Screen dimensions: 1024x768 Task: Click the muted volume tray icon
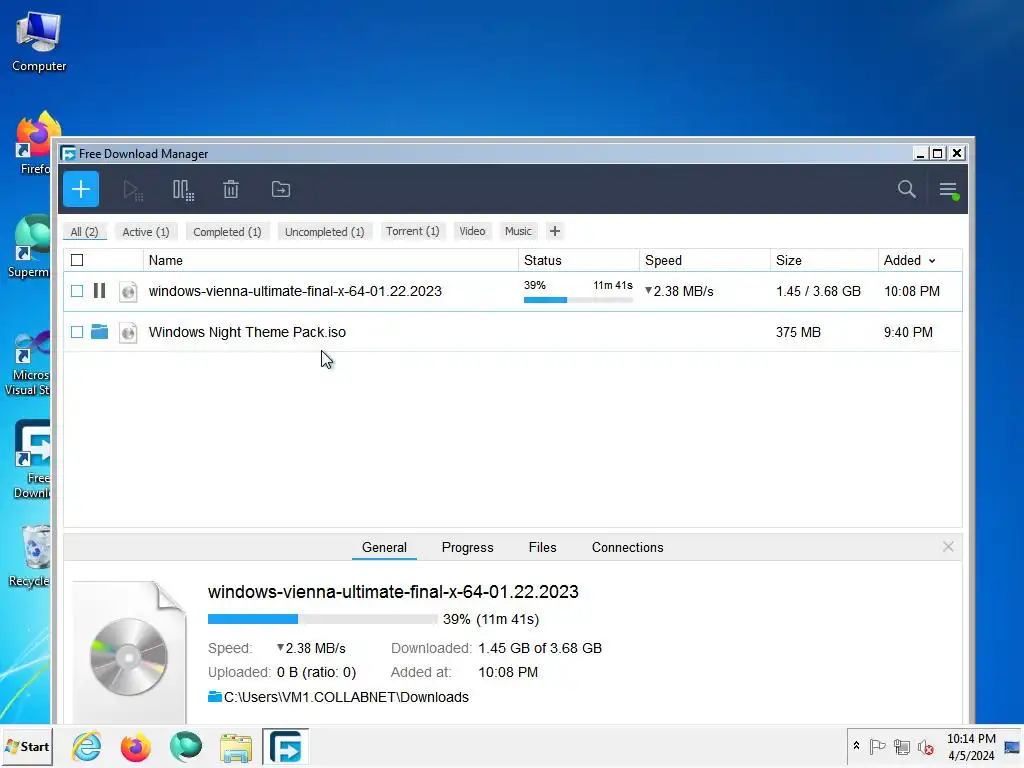point(926,747)
